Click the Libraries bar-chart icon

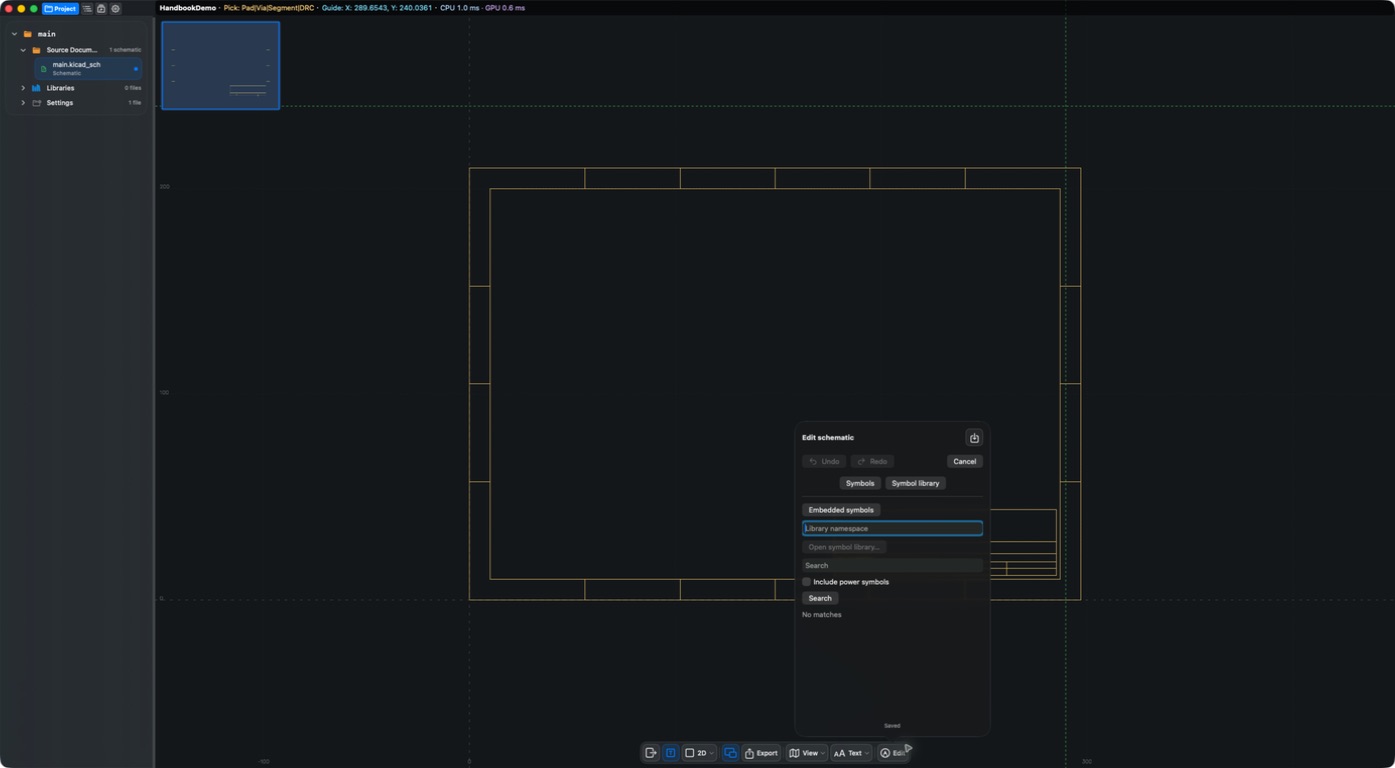[37, 88]
